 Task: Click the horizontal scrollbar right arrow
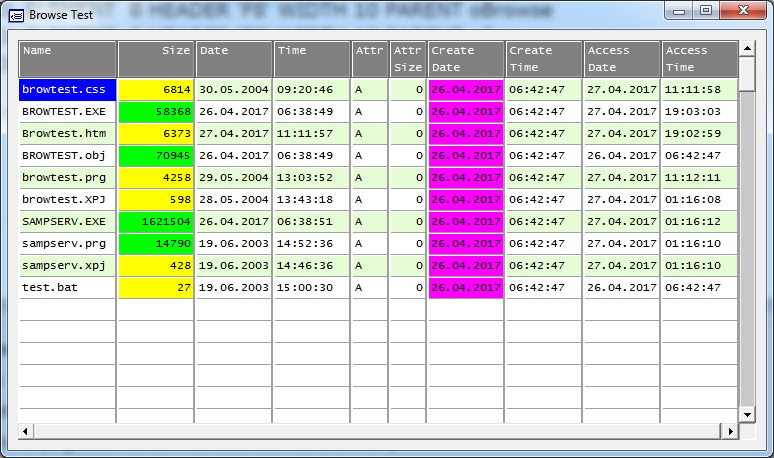730,430
